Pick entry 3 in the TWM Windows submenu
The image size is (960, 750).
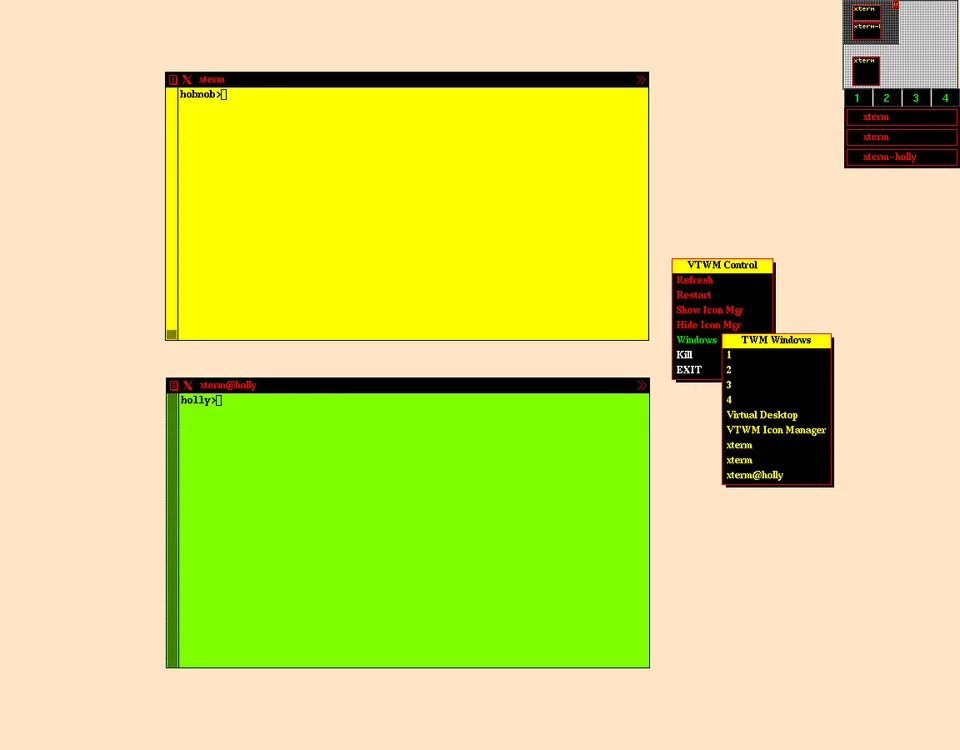776,385
